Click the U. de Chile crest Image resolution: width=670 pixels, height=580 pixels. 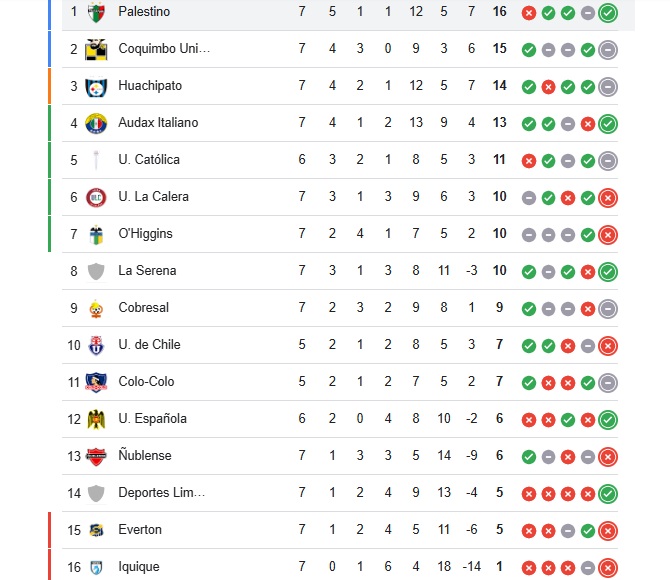tap(96, 345)
